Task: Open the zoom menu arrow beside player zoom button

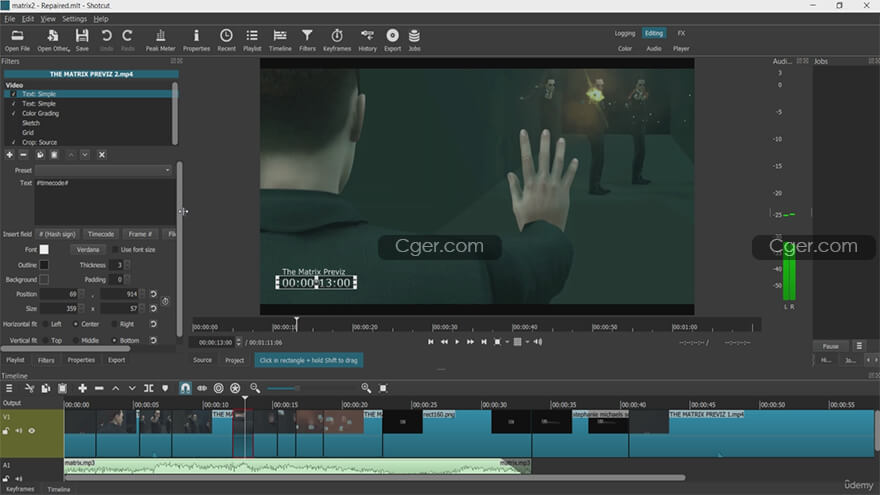Action: [x=507, y=342]
